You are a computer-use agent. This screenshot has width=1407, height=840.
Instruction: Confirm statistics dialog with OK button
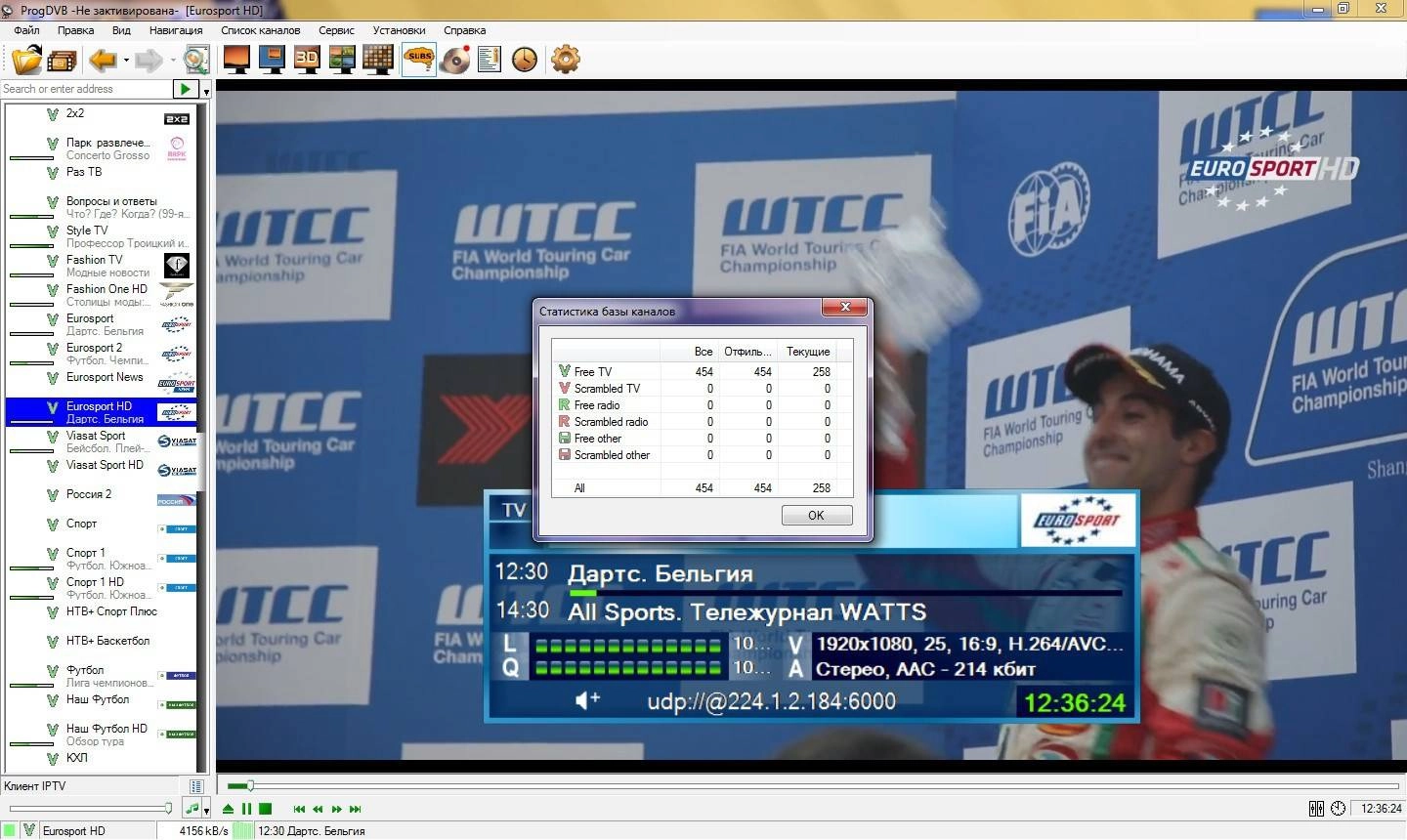(x=817, y=516)
